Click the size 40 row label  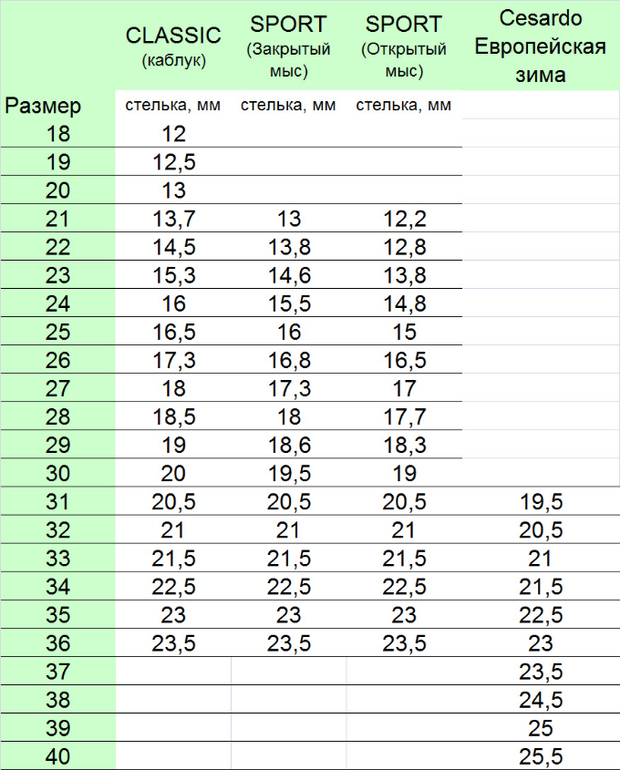pyautogui.click(x=58, y=756)
